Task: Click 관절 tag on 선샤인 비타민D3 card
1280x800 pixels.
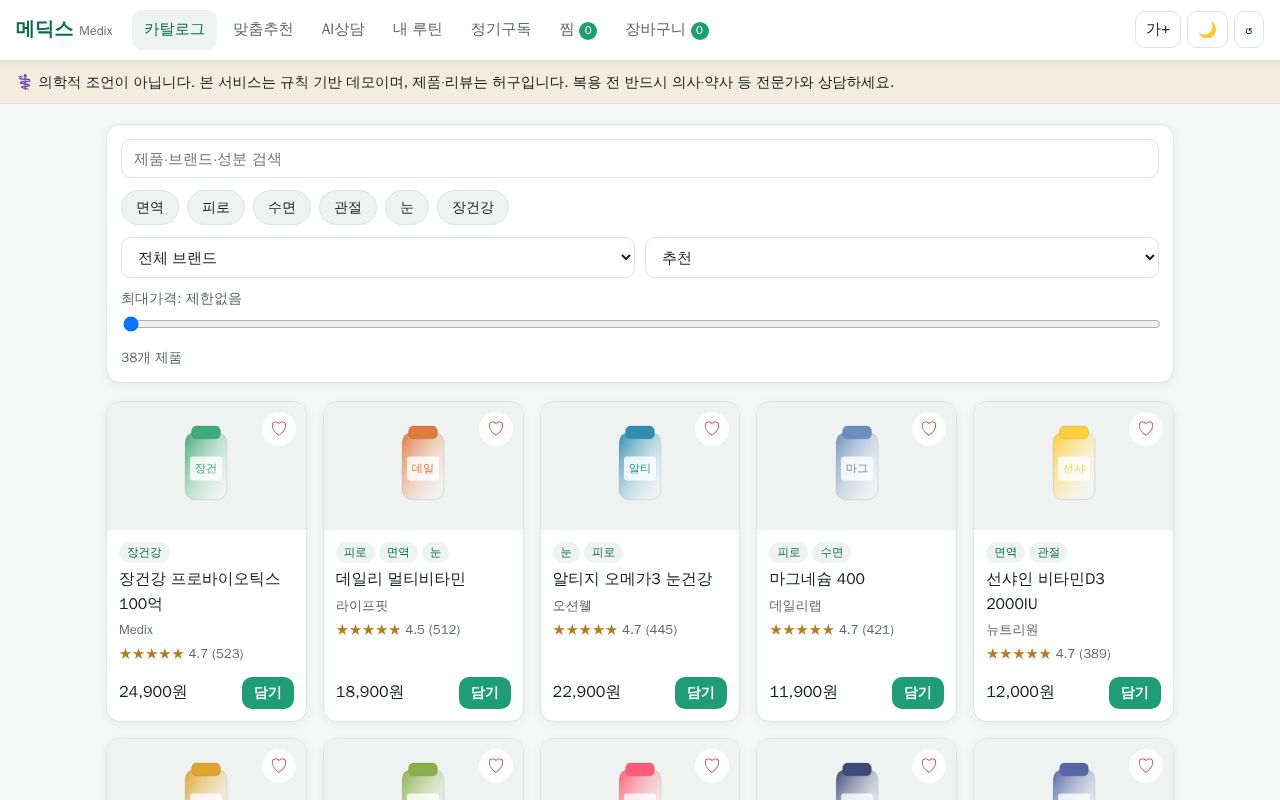Action: pos(1048,552)
